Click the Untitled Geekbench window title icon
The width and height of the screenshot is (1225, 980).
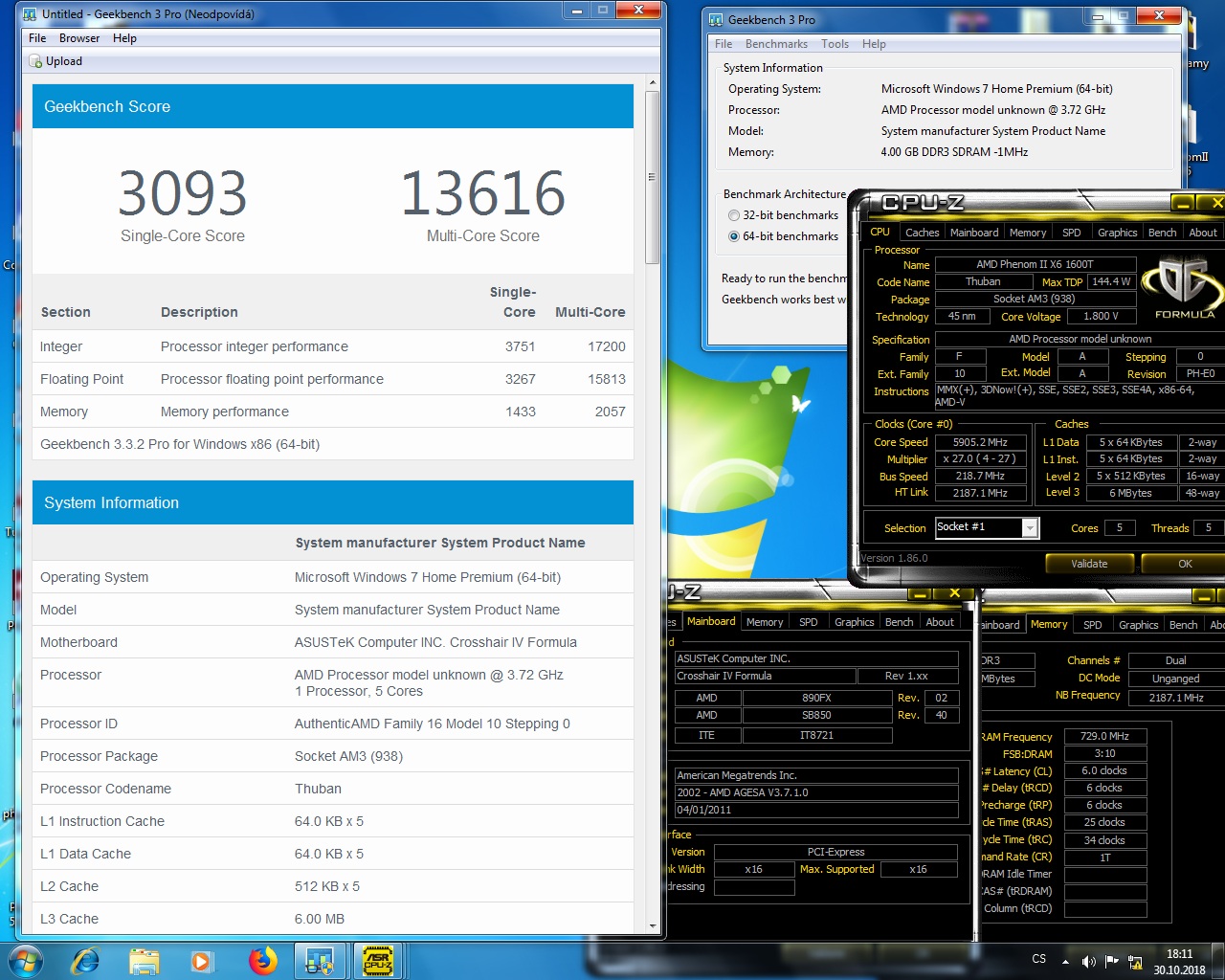click(31, 14)
